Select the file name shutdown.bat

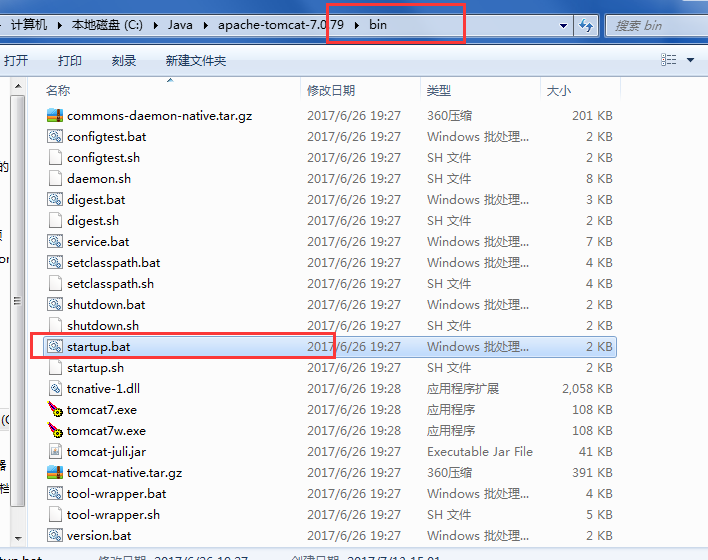tap(106, 305)
